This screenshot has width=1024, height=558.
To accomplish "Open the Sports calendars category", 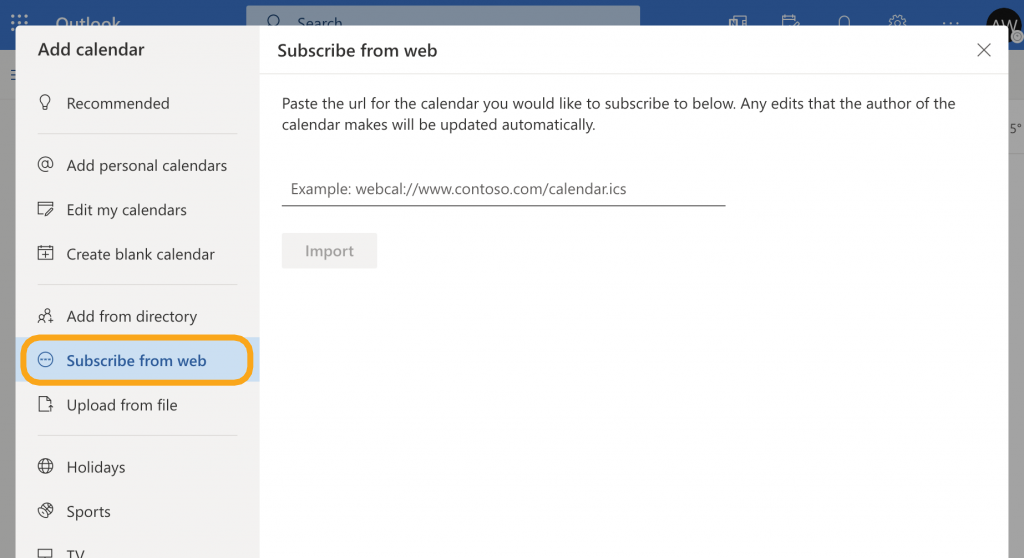I will coord(88,511).
